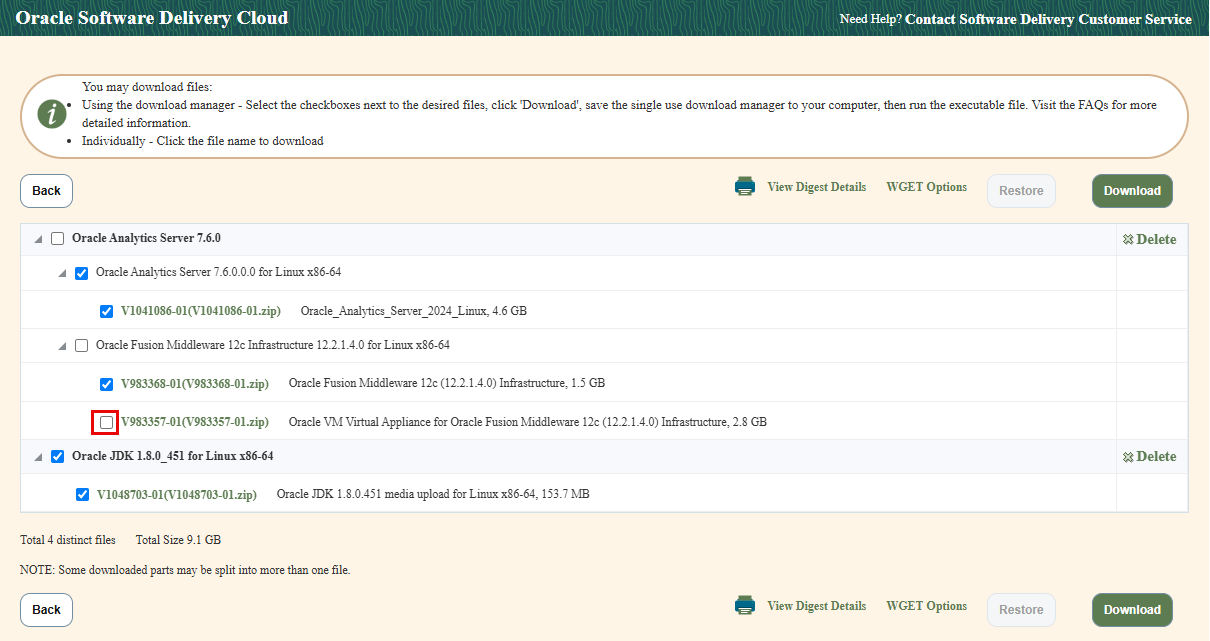The height and width of the screenshot is (641, 1210).
Task: Check the Oracle Fusion Middleware 12c Infrastructure 12.2.1.4.0 checkbox
Action: point(81,346)
